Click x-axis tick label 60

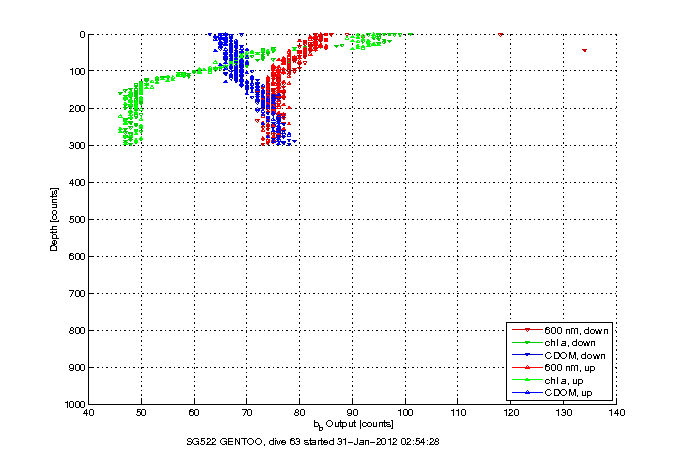pyautogui.click(x=194, y=413)
